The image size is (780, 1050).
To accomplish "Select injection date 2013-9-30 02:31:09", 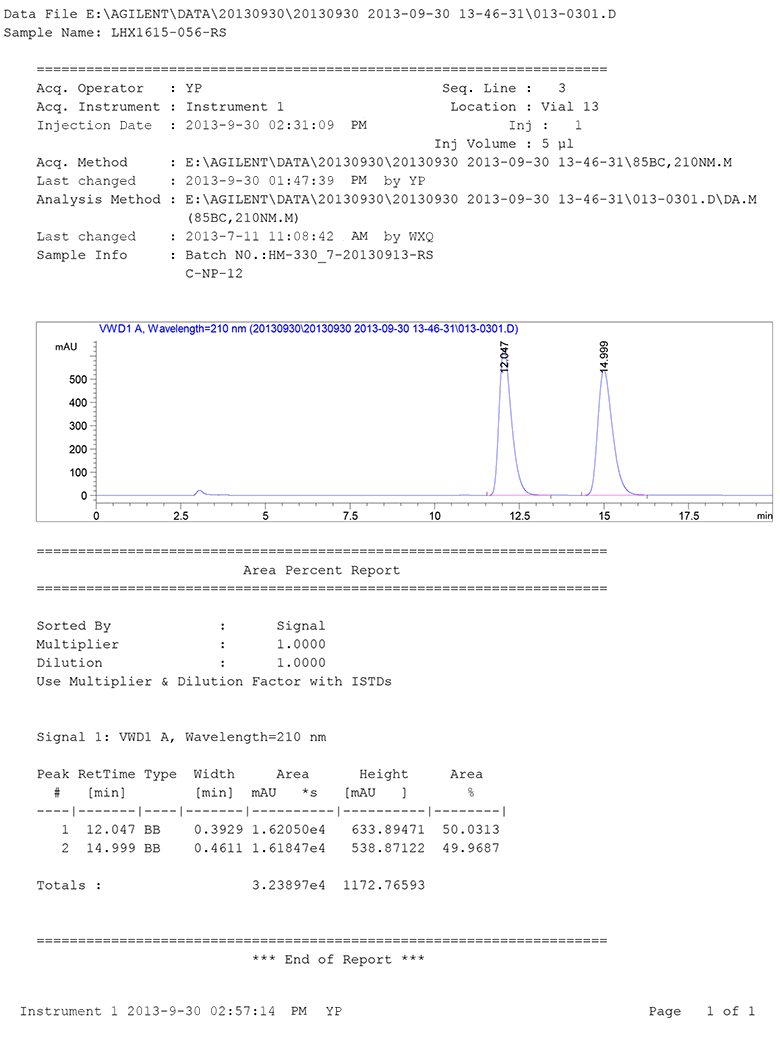I will pyautogui.click(x=260, y=125).
